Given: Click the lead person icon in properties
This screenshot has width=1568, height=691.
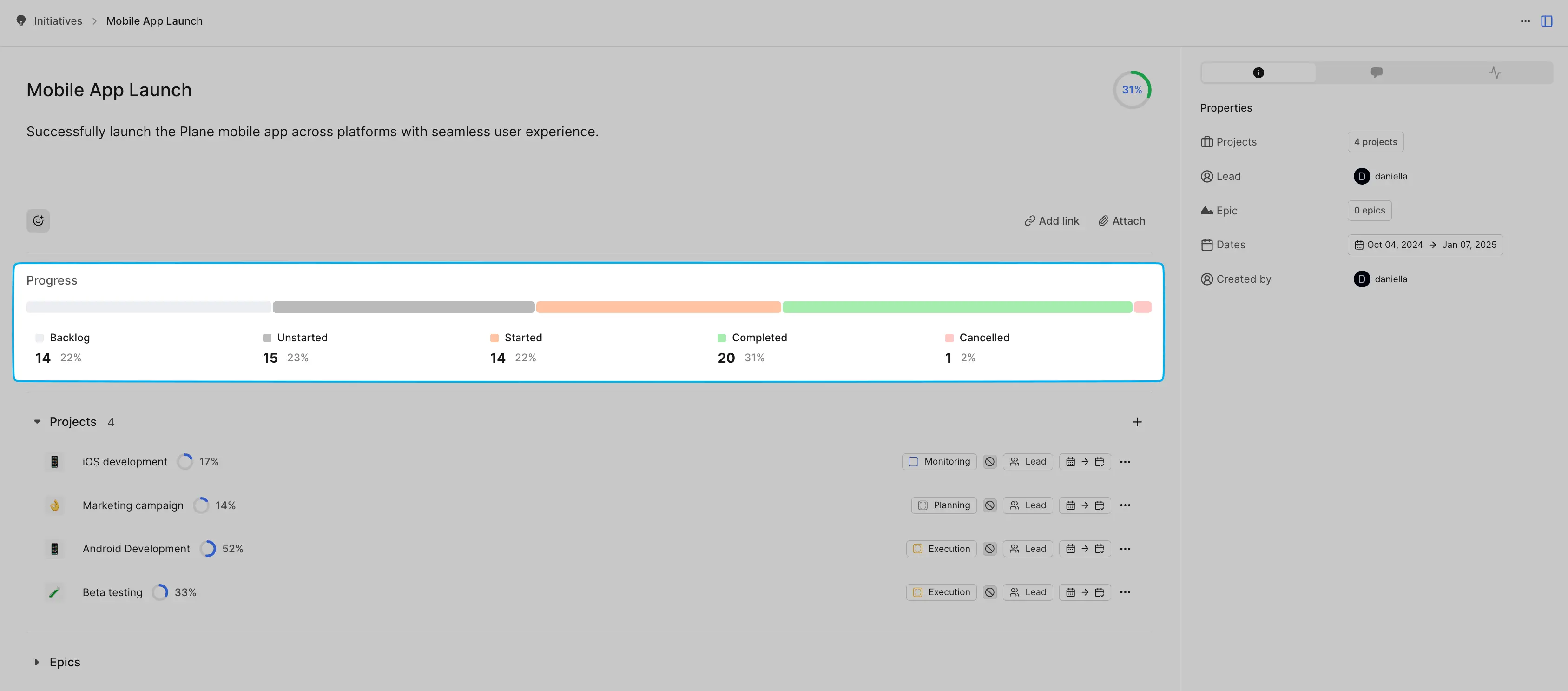Looking at the screenshot, I should click(1207, 176).
